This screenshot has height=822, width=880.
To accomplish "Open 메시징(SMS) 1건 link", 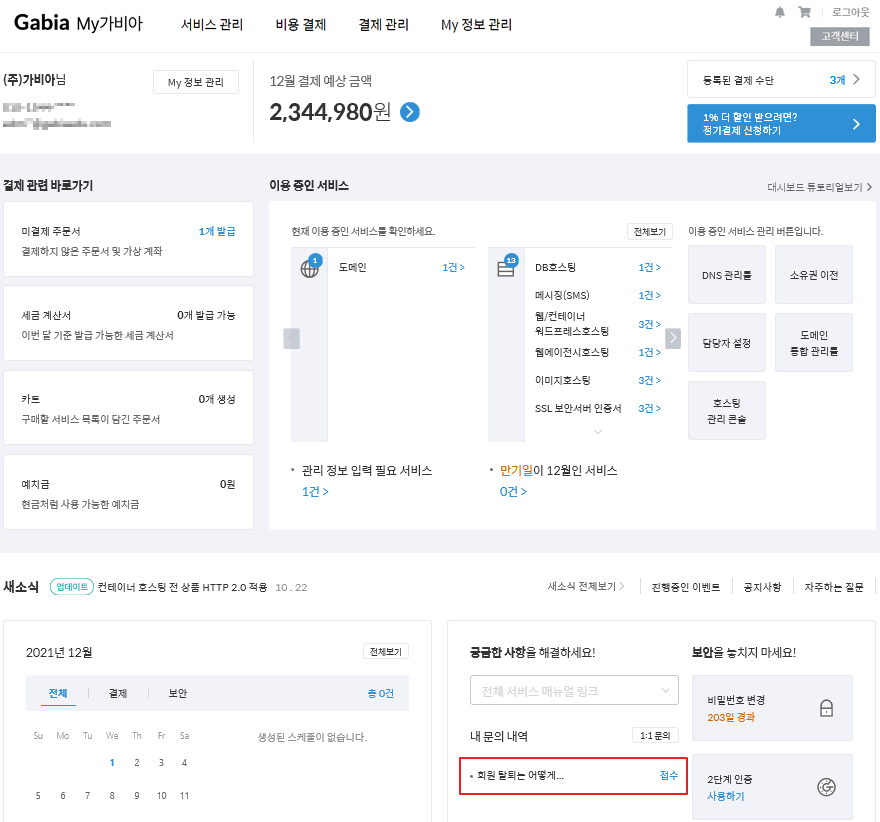I will (649, 296).
